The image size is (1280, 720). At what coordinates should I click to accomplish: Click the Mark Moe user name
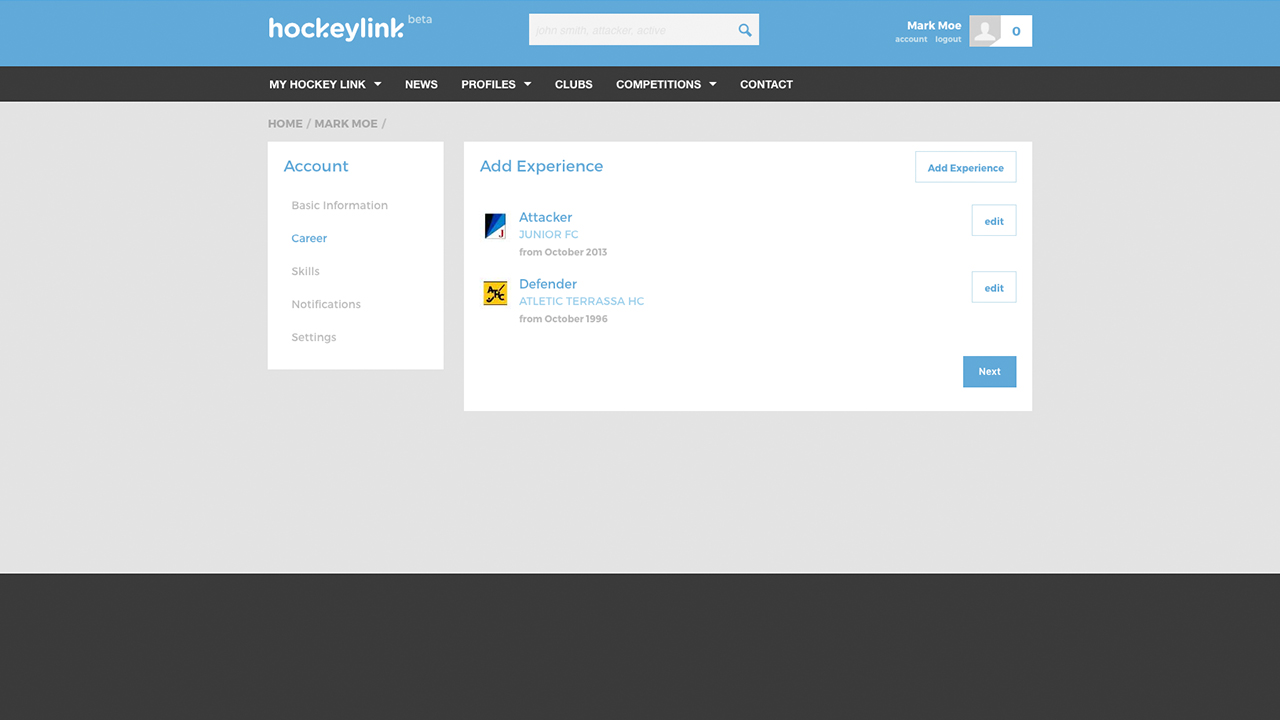[x=934, y=26]
